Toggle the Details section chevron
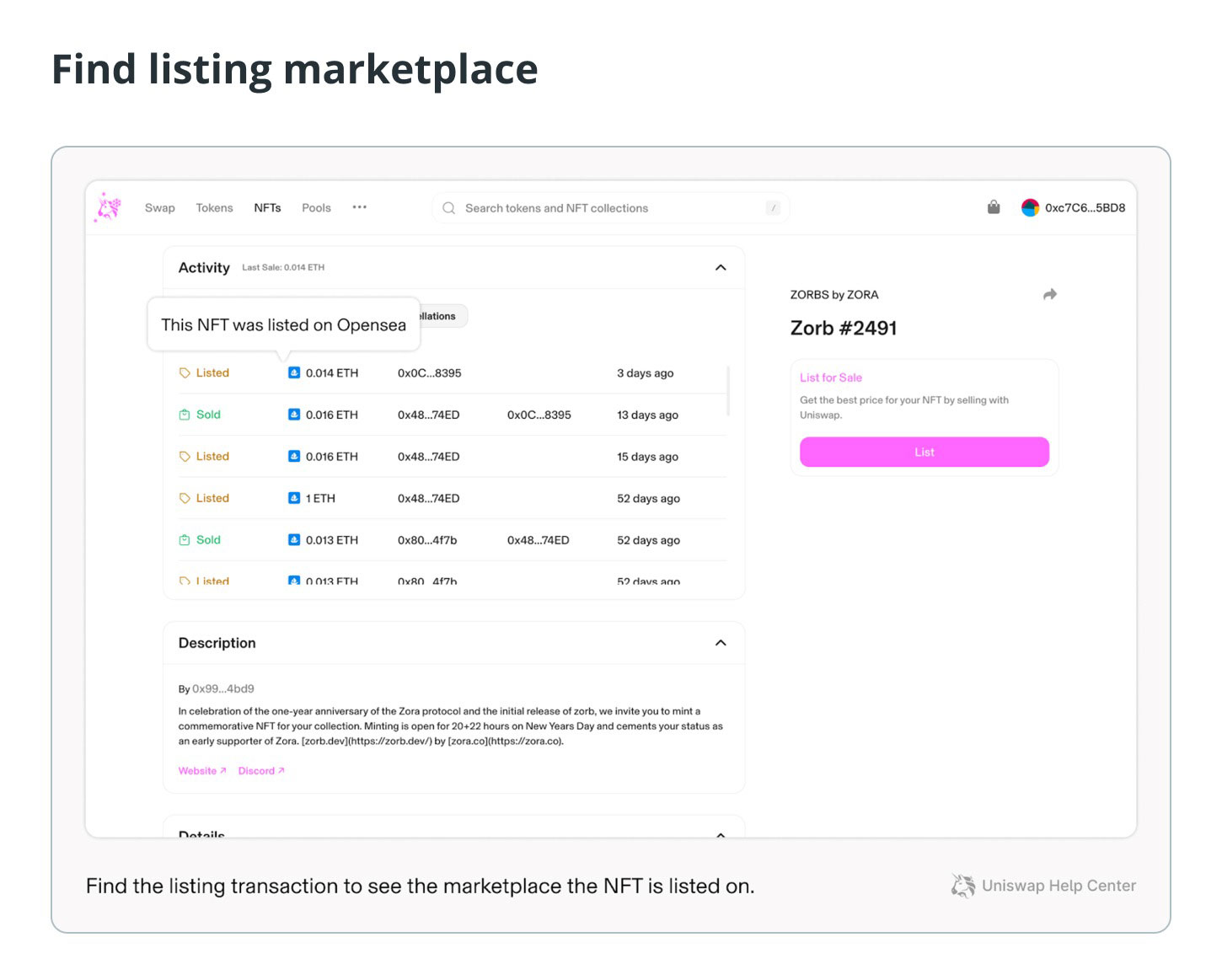 [721, 834]
